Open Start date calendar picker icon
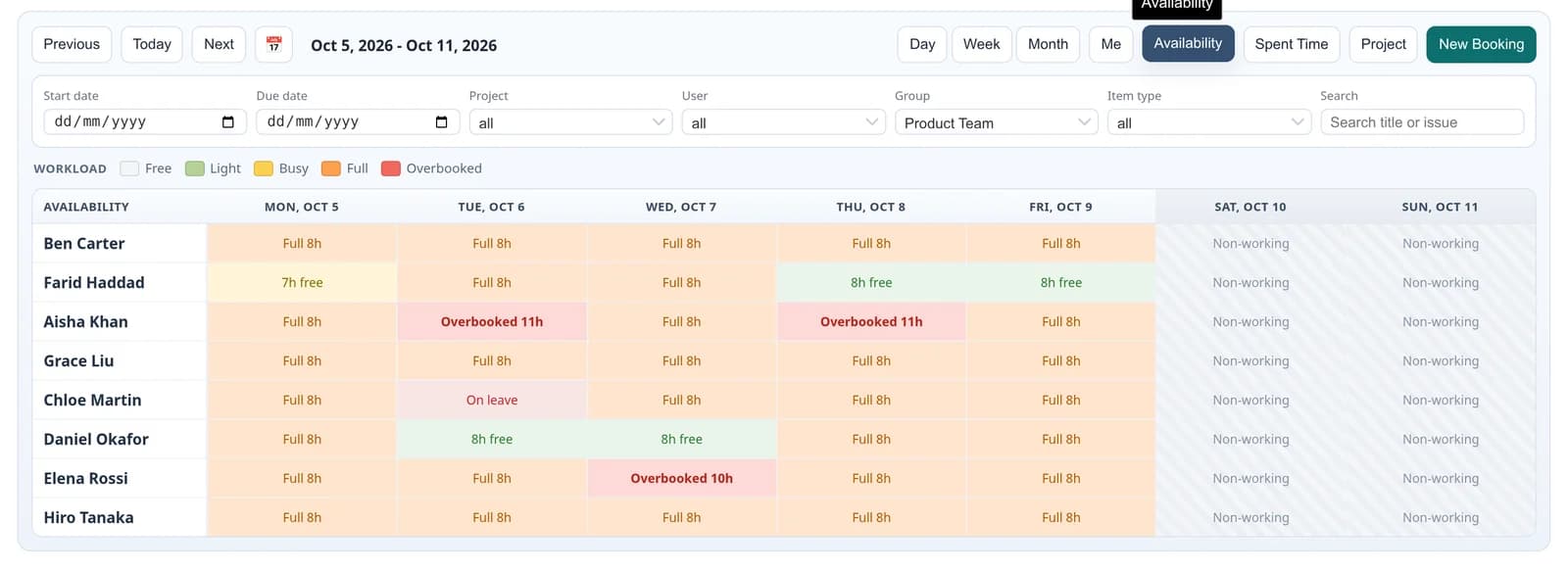This screenshot has width=1568, height=571. [x=228, y=122]
